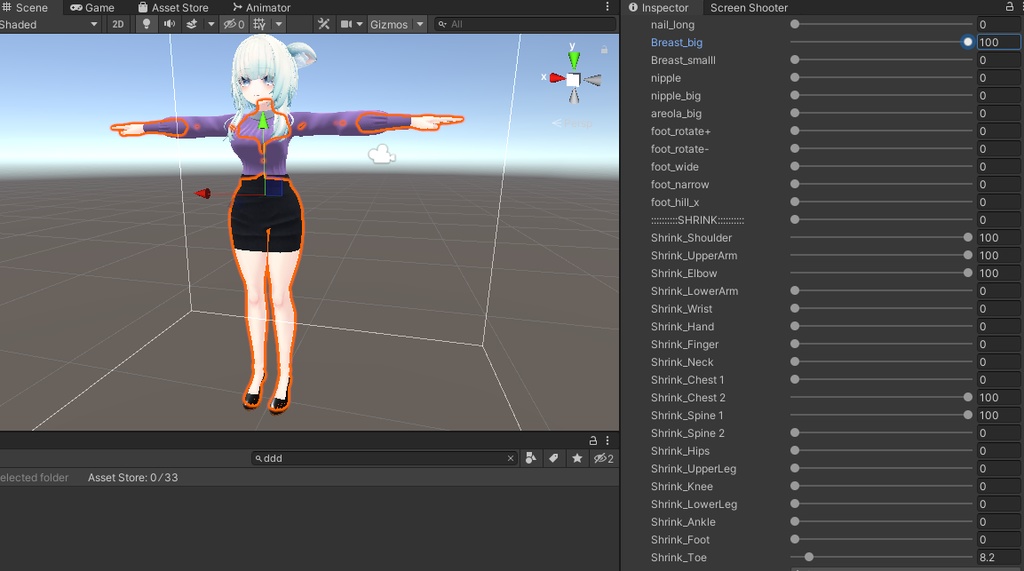This screenshot has width=1024, height=571.
Task: Adjust the Shrink_Toe slider handle
Action: coord(809,557)
